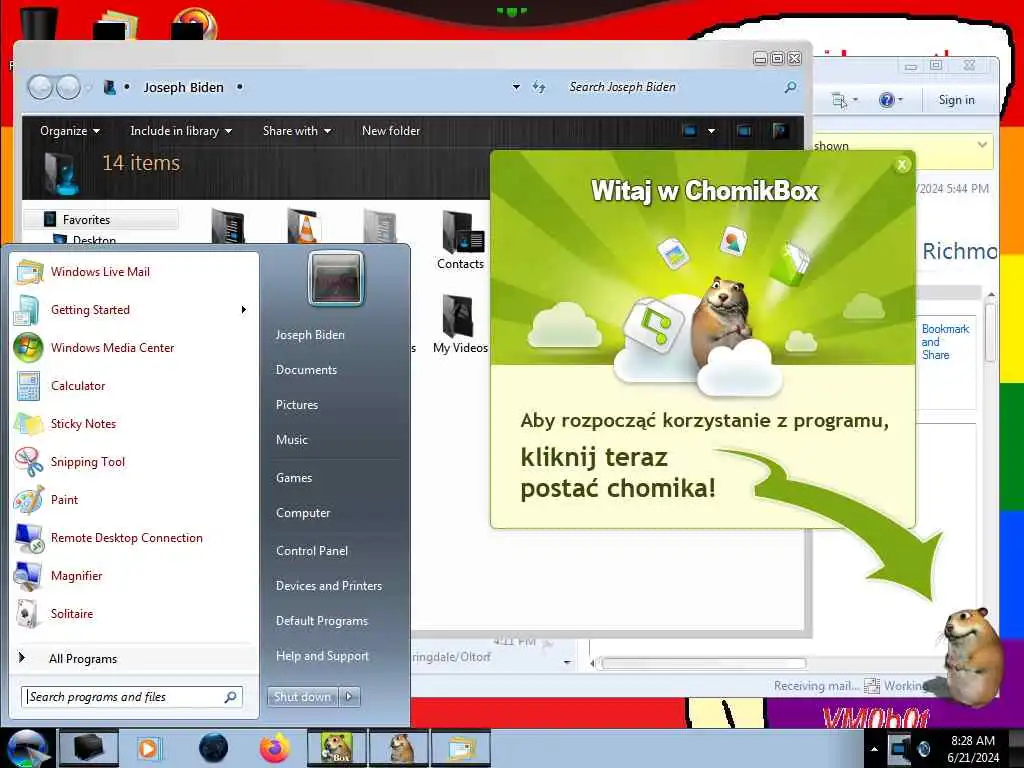This screenshot has height=768, width=1024.
Task: Click the user account picture in Start menu
Action: (336, 278)
